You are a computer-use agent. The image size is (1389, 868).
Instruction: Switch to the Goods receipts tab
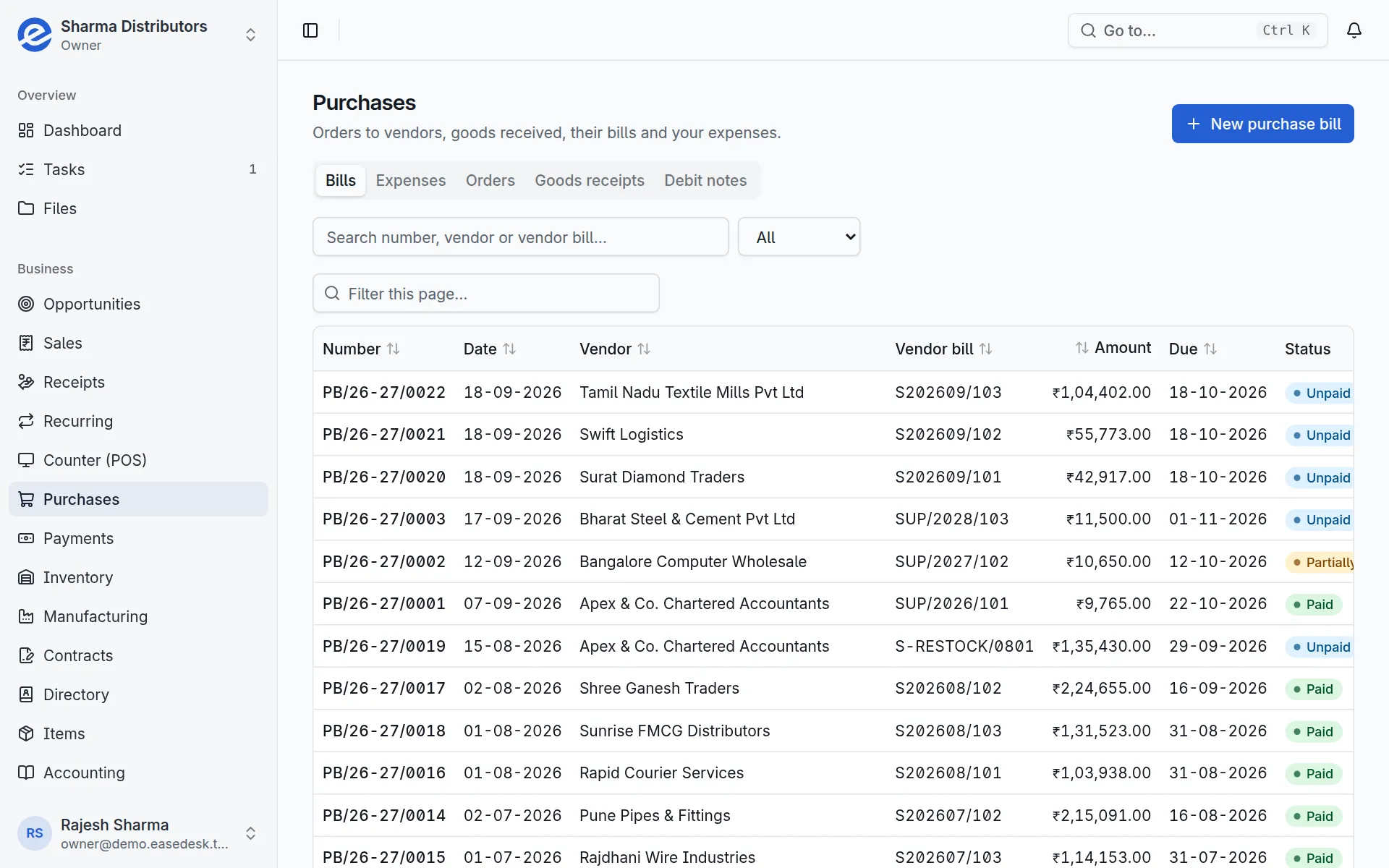[590, 180]
